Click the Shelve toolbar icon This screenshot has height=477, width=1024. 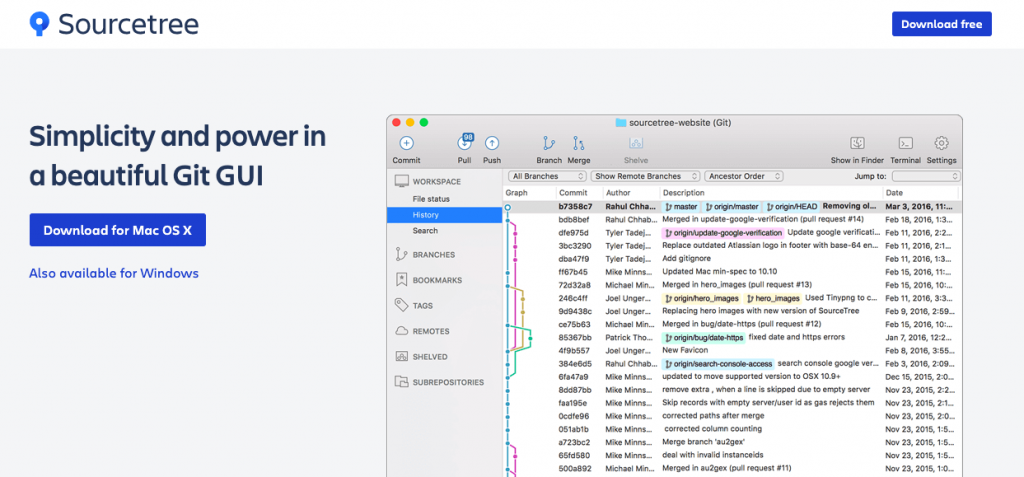pyautogui.click(x=636, y=143)
